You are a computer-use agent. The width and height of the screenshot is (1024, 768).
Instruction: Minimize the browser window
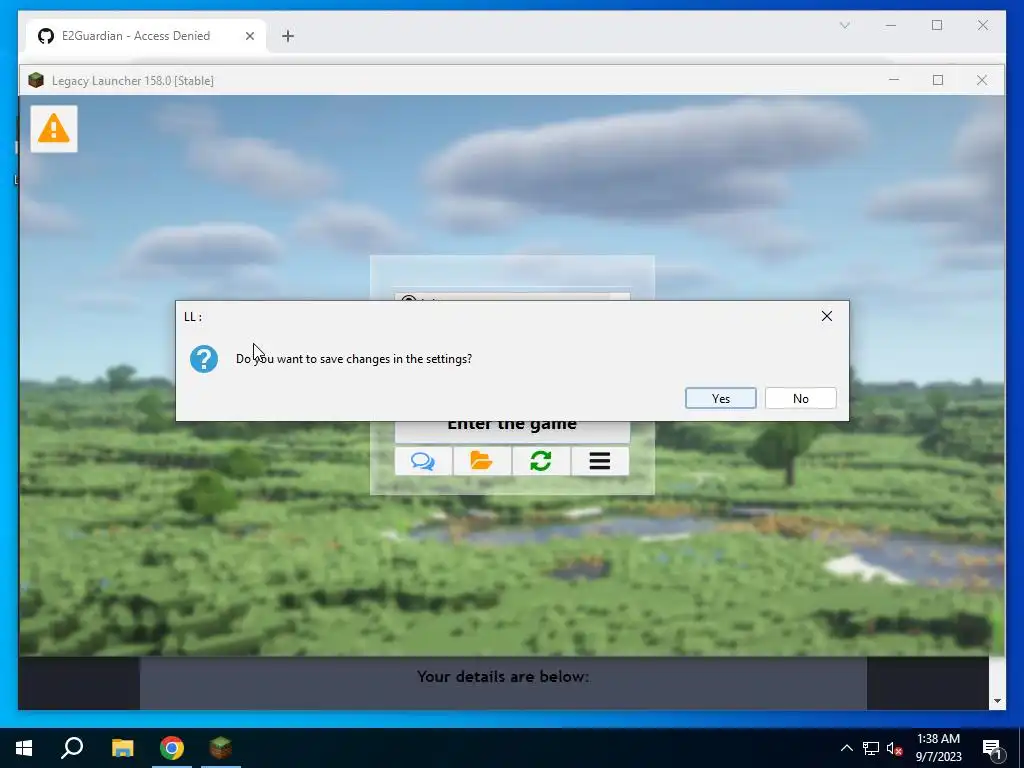click(x=891, y=25)
